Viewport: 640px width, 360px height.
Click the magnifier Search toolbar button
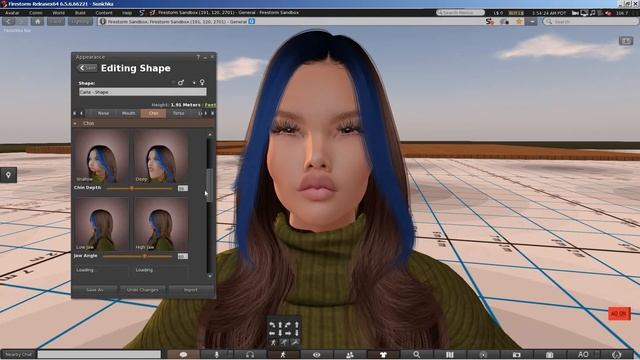point(416,355)
